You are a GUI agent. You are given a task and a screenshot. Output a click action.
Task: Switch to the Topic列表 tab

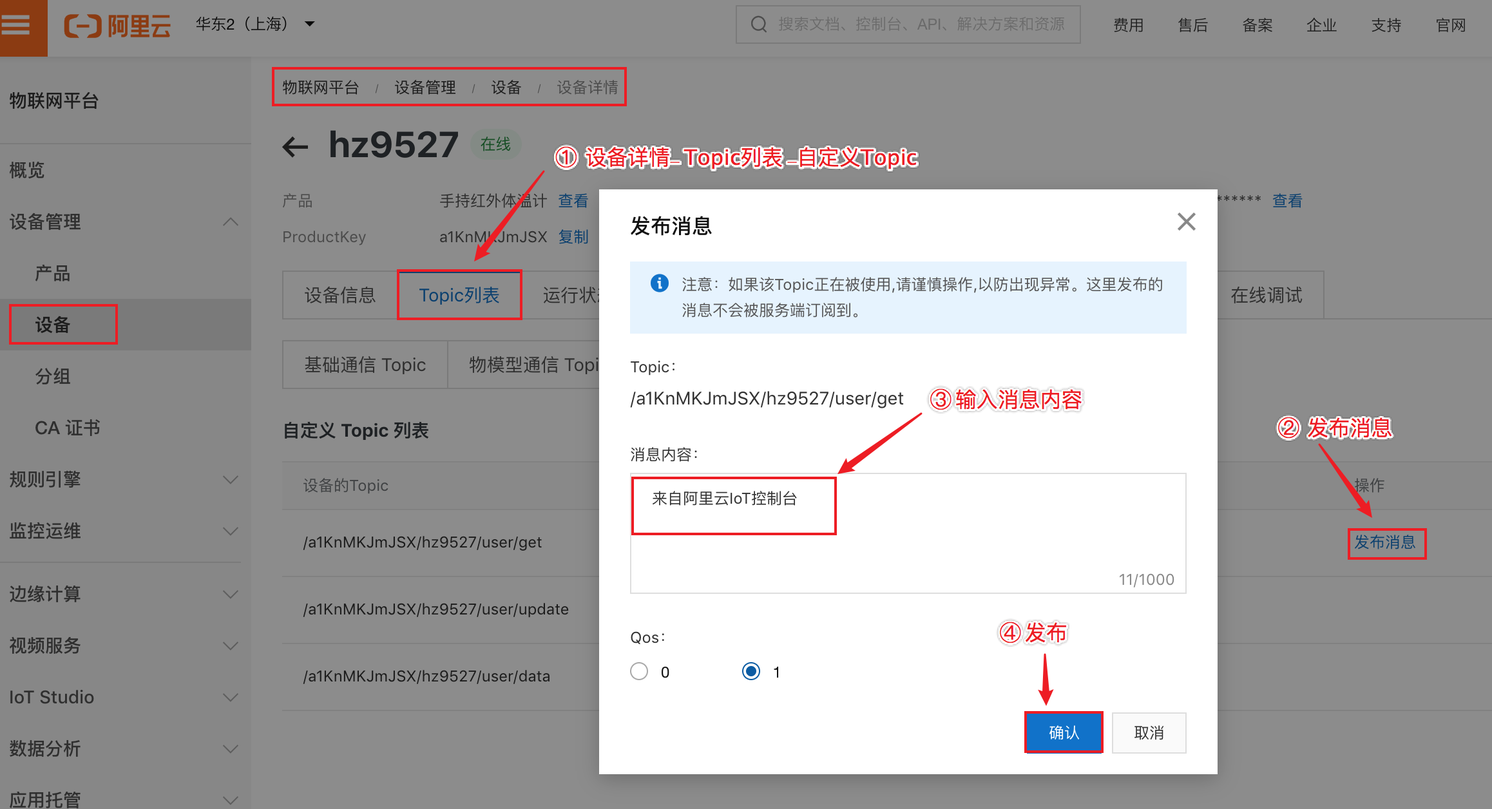tap(459, 295)
